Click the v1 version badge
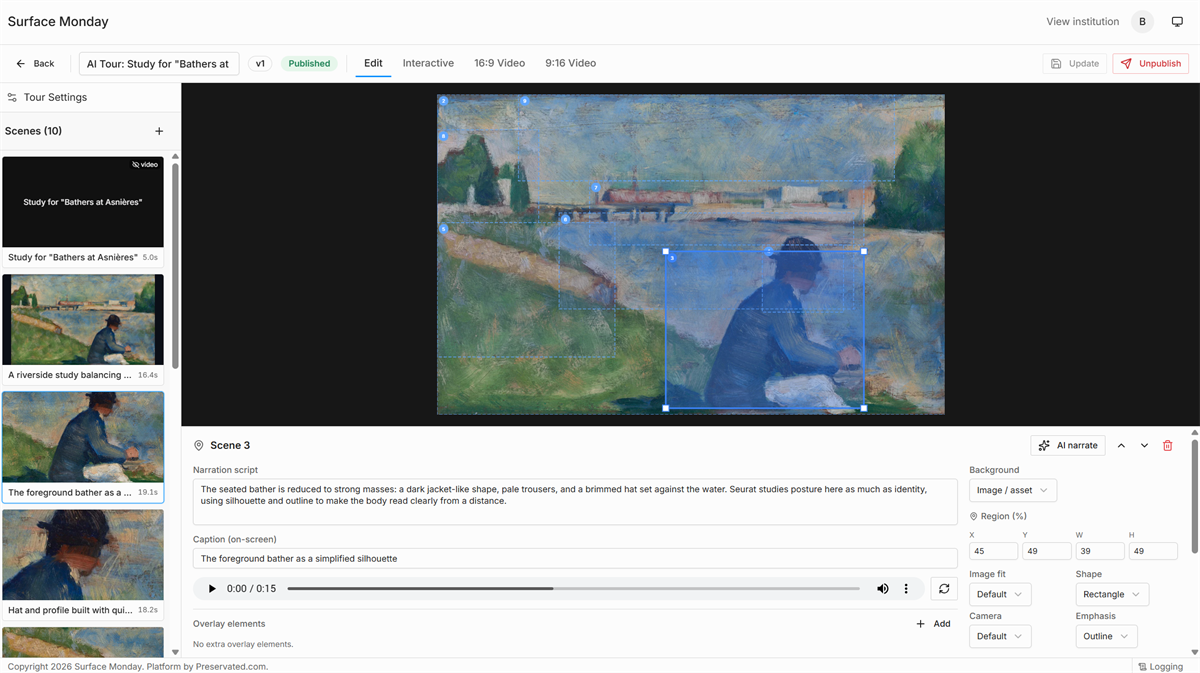The image size is (1200, 673). pyautogui.click(x=260, y=63)
